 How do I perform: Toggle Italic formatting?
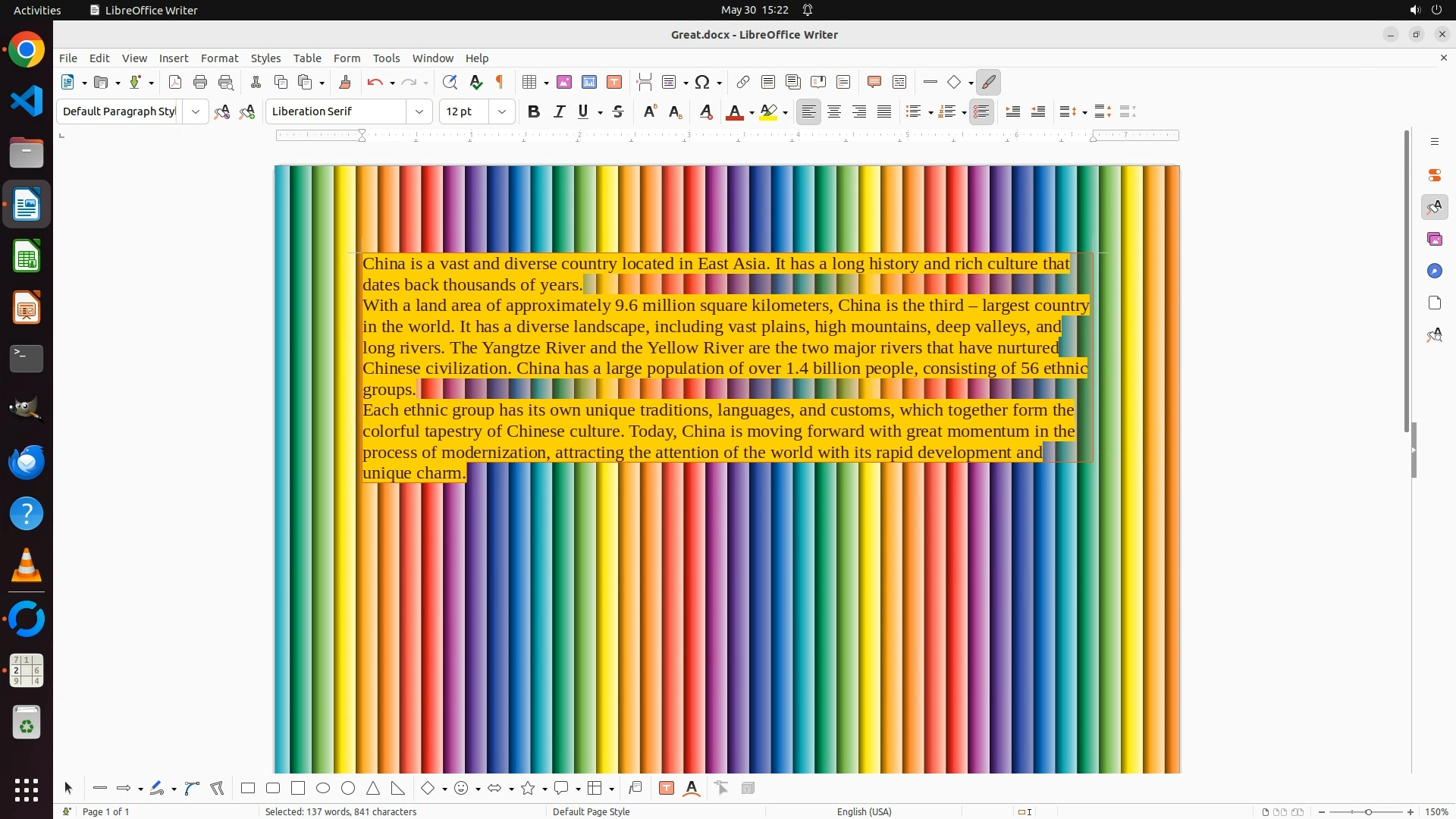[x=559, y=111]
